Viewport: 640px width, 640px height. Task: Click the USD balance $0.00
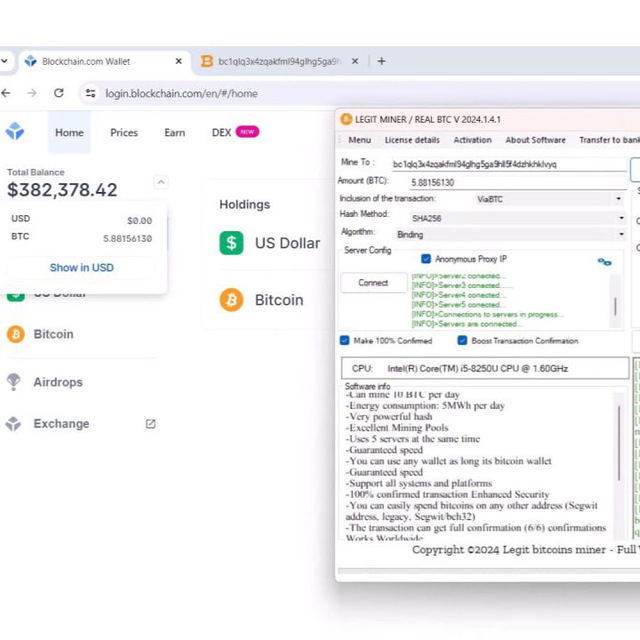pyautogui.click(x=140, y=221)
